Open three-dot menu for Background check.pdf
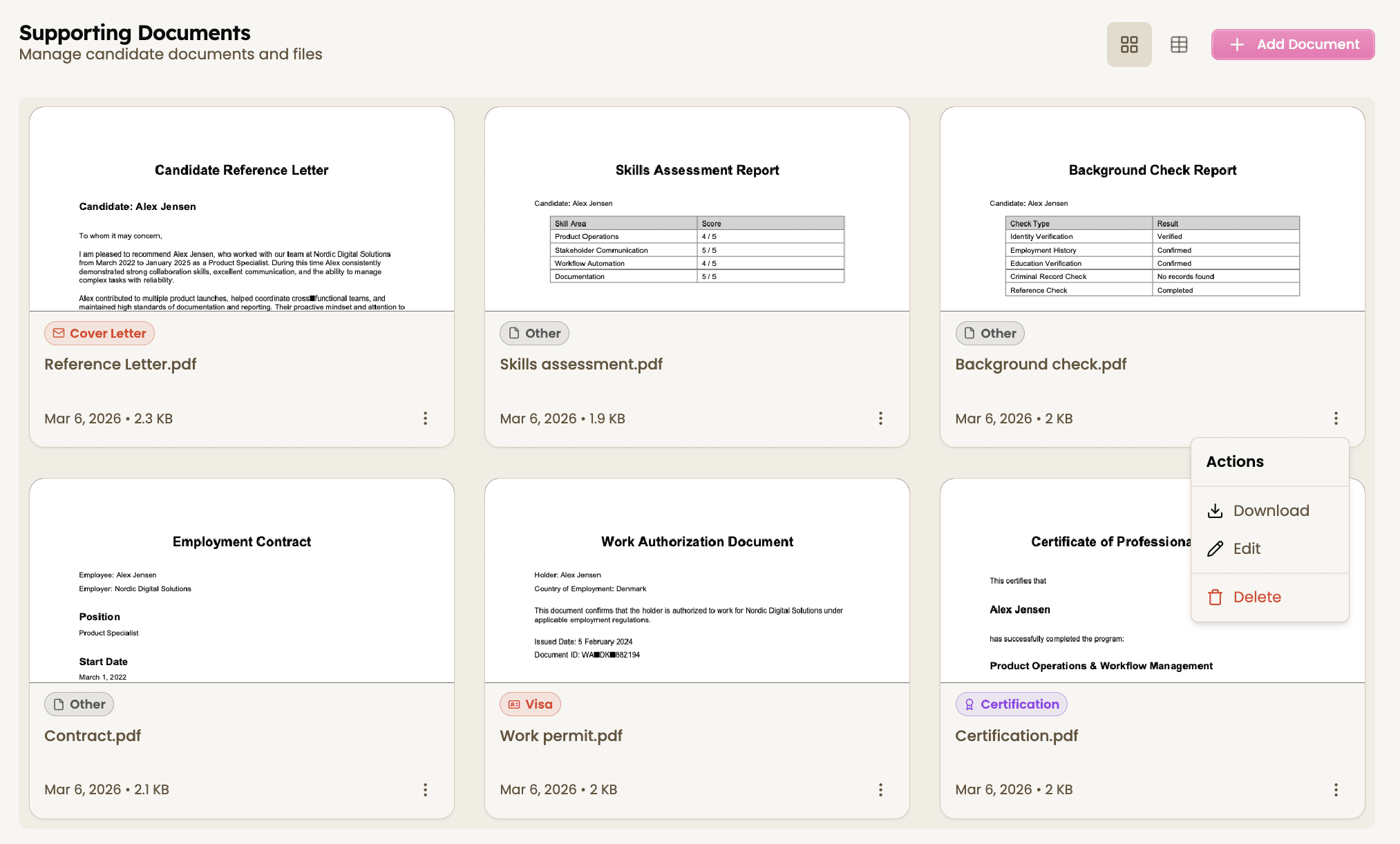 click(1336, 419)
